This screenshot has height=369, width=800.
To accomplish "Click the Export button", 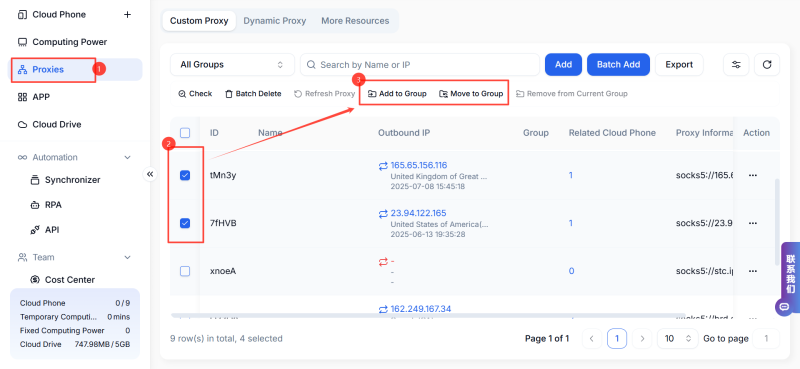I will [x=679, y=65].
